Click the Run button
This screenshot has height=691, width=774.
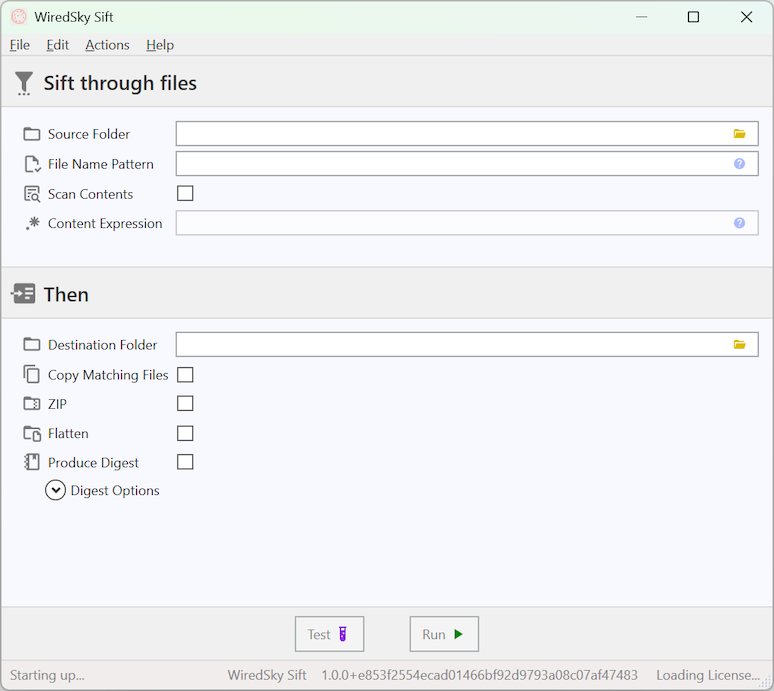pos(444,634)
